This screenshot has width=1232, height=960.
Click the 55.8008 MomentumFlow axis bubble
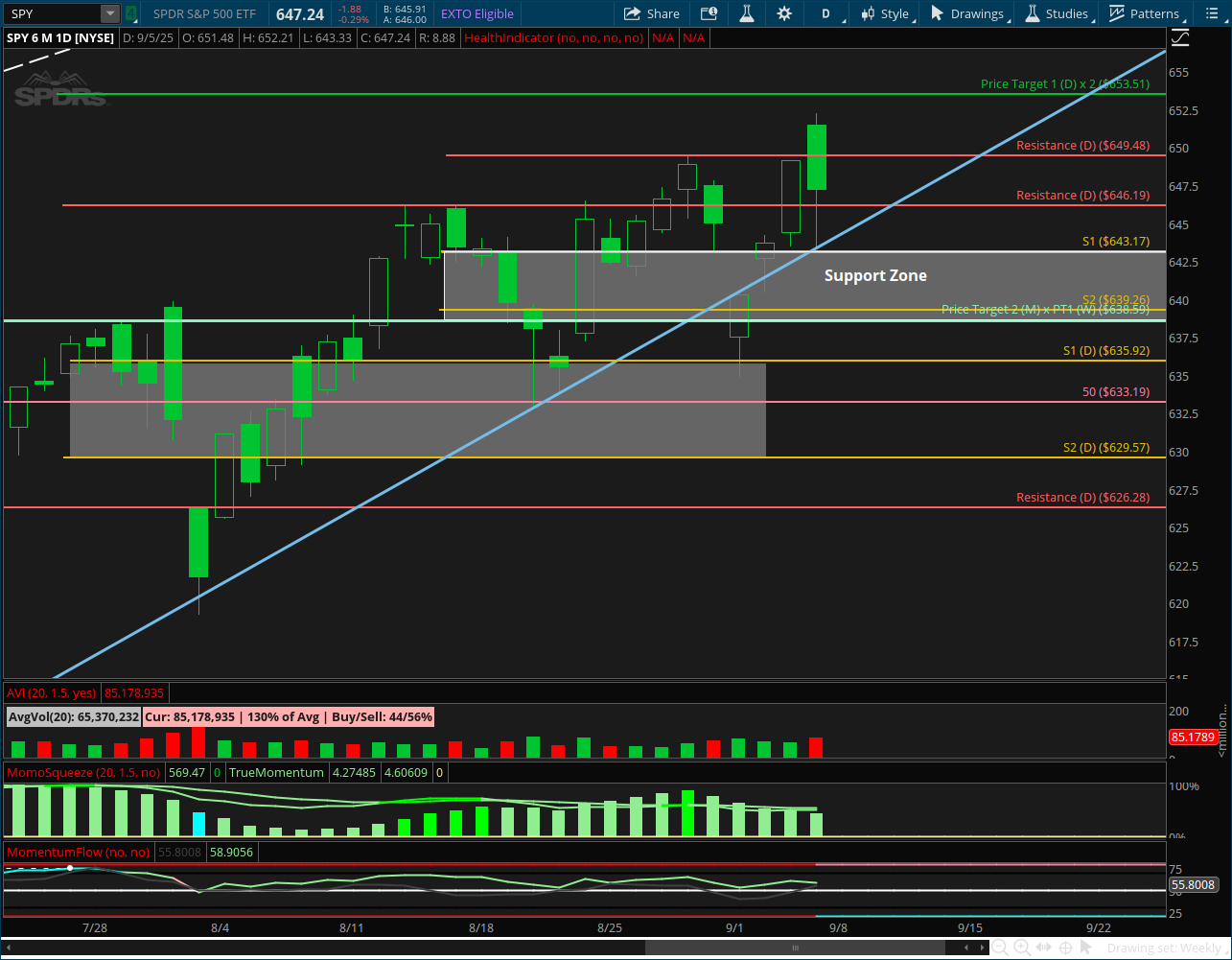[x=1193, y=886]
